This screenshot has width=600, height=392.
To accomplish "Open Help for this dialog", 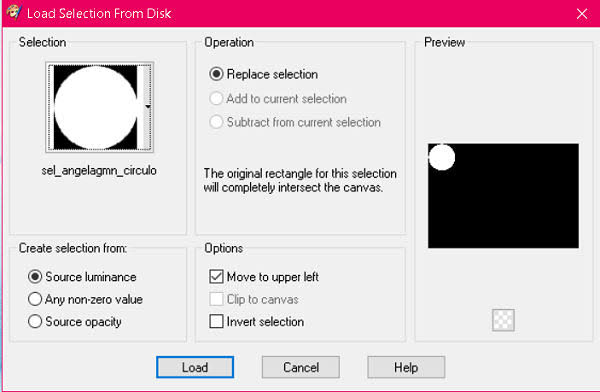I will [x=406, y=367].
